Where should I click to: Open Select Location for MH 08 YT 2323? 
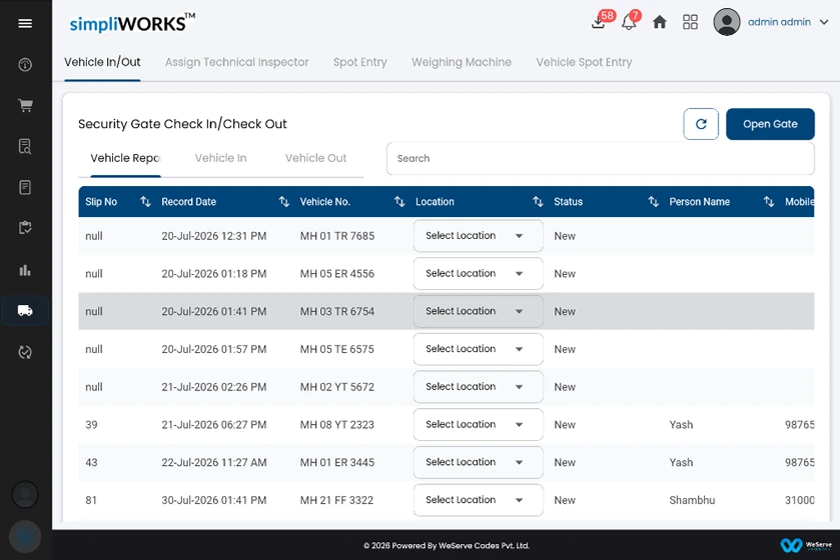478,424
